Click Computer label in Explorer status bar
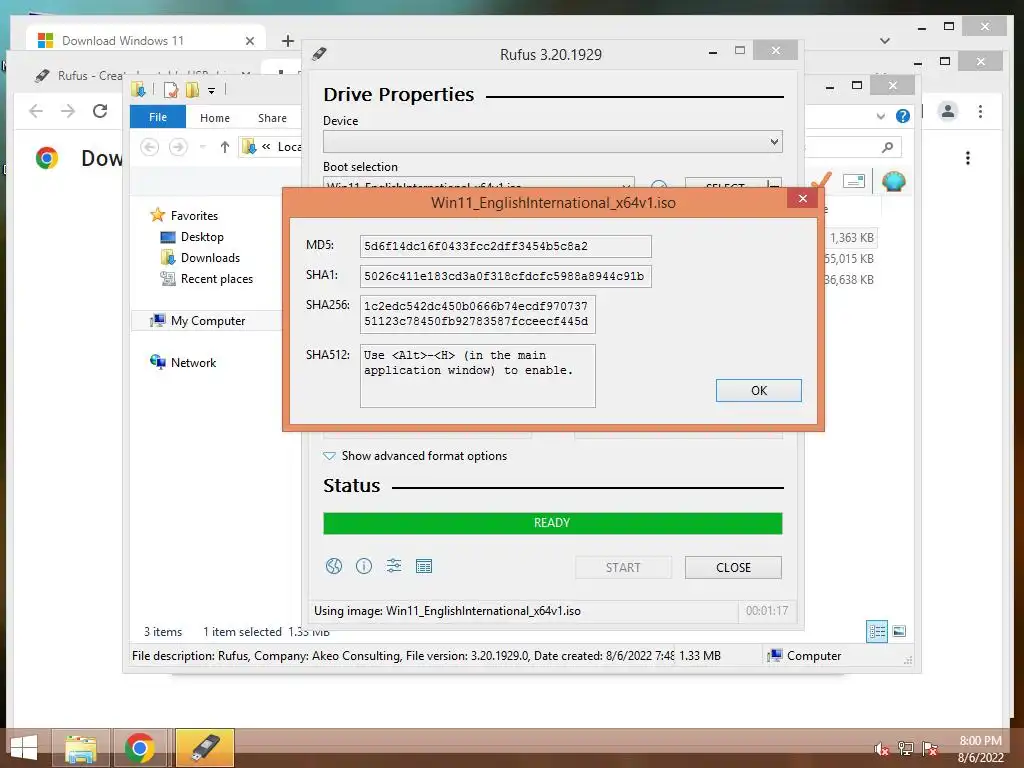Image resolution: width=1024 pixels, height=768 pixels. tap(814, 656)
